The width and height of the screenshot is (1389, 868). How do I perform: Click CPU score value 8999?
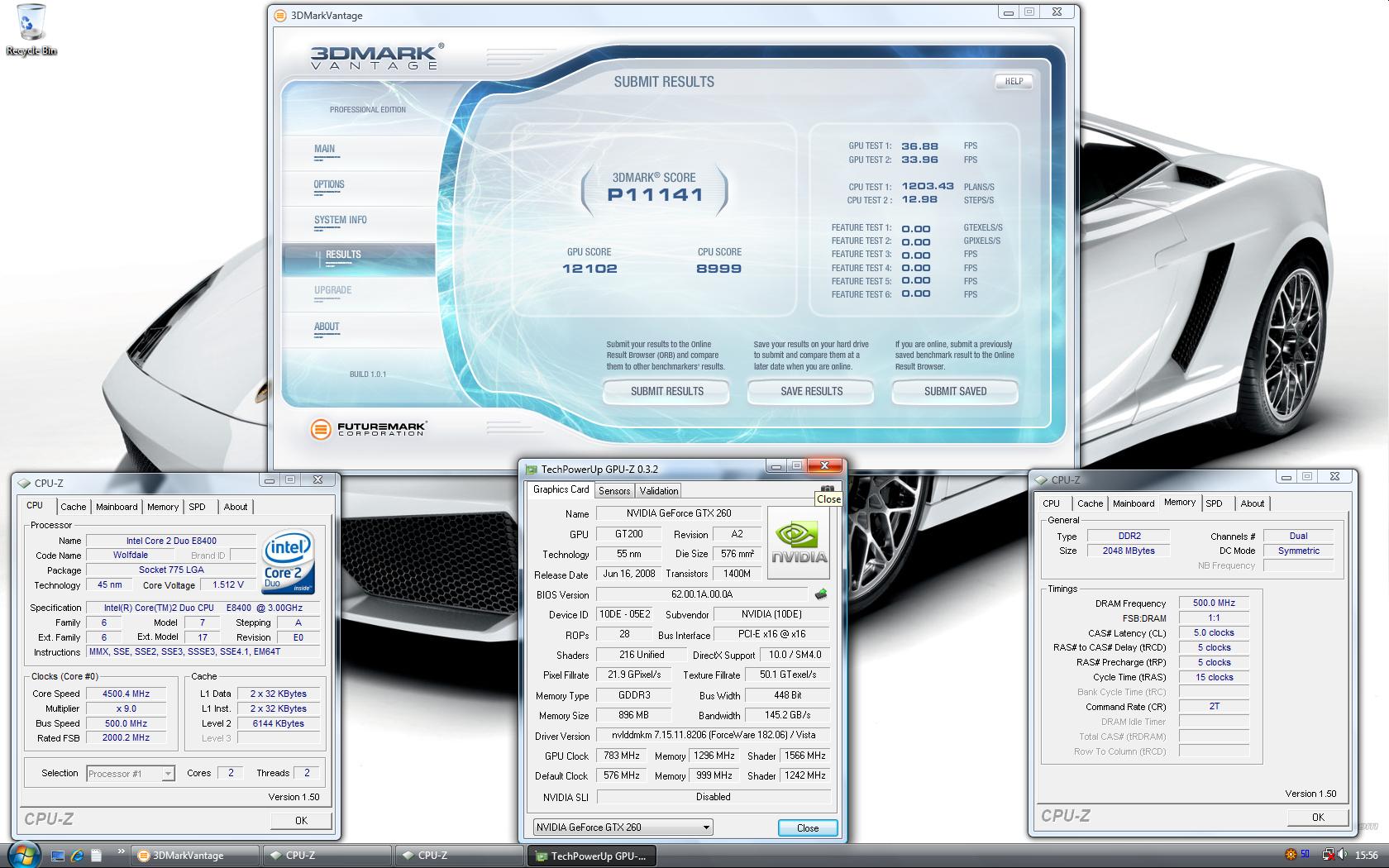718,269
